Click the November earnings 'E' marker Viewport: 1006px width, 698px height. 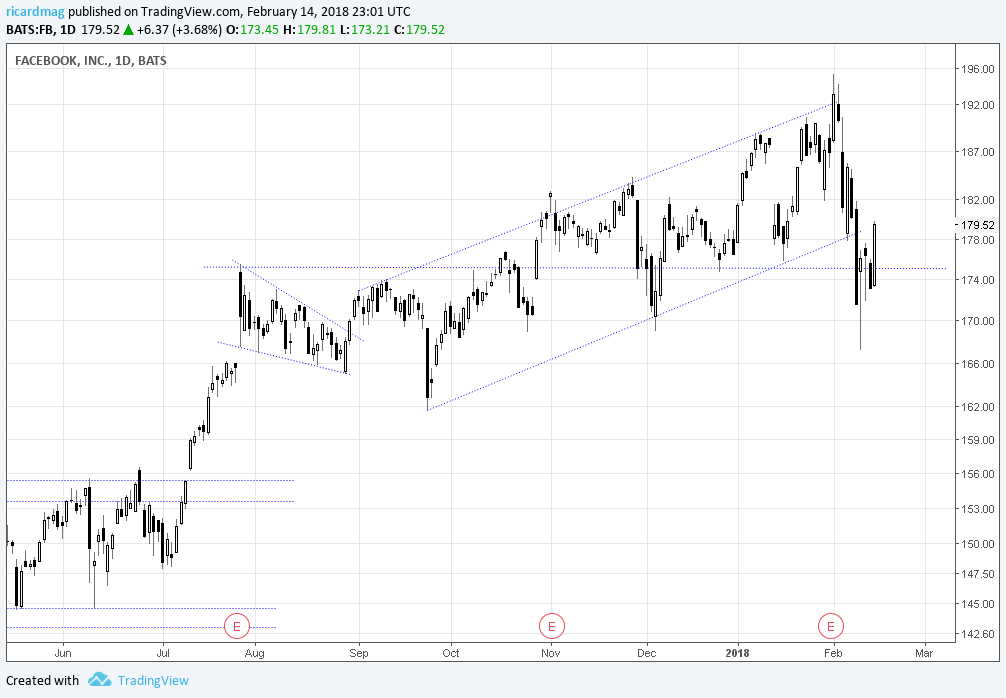tap(551, 626)
